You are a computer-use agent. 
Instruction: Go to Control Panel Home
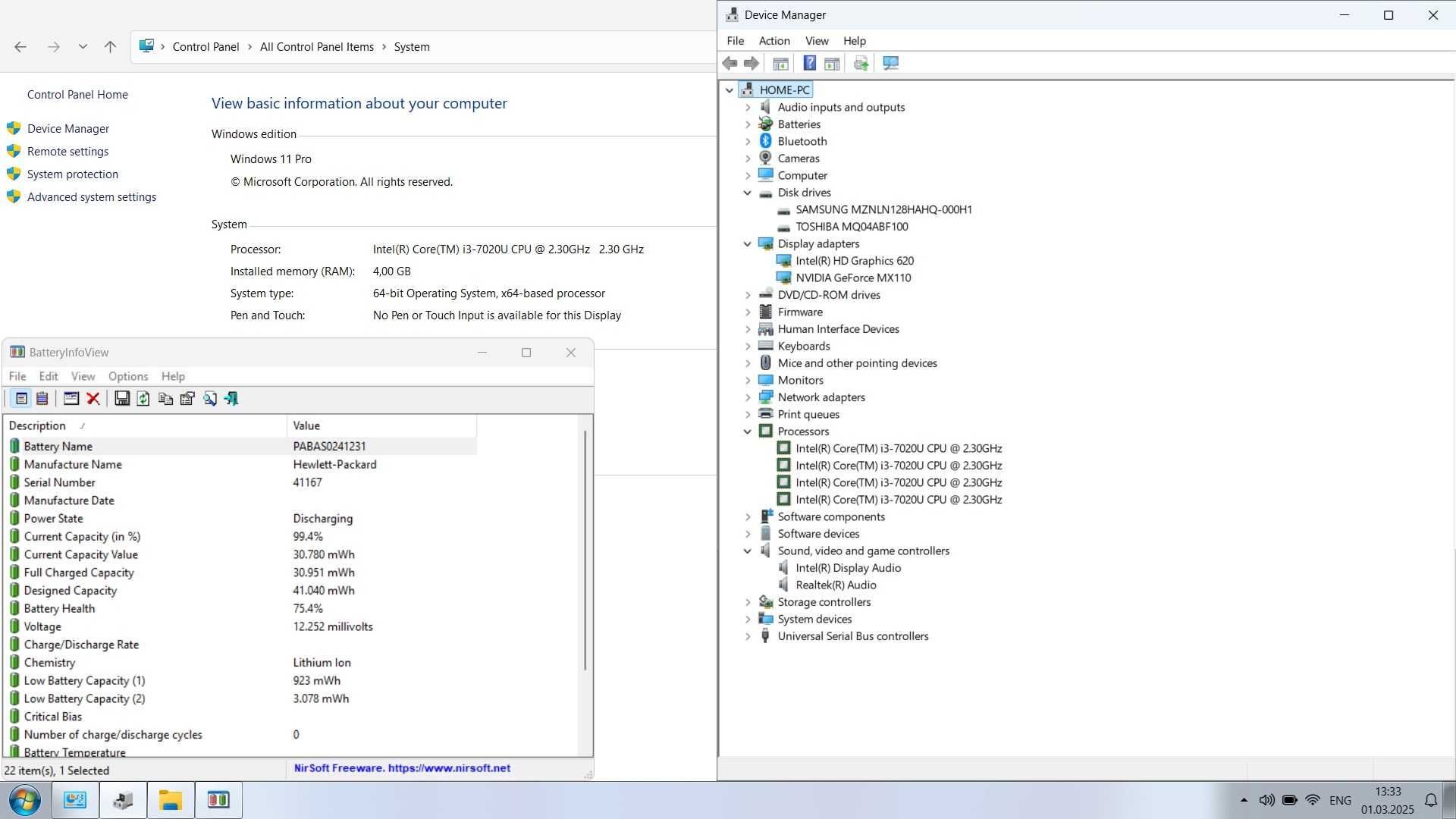click(77, 95)
